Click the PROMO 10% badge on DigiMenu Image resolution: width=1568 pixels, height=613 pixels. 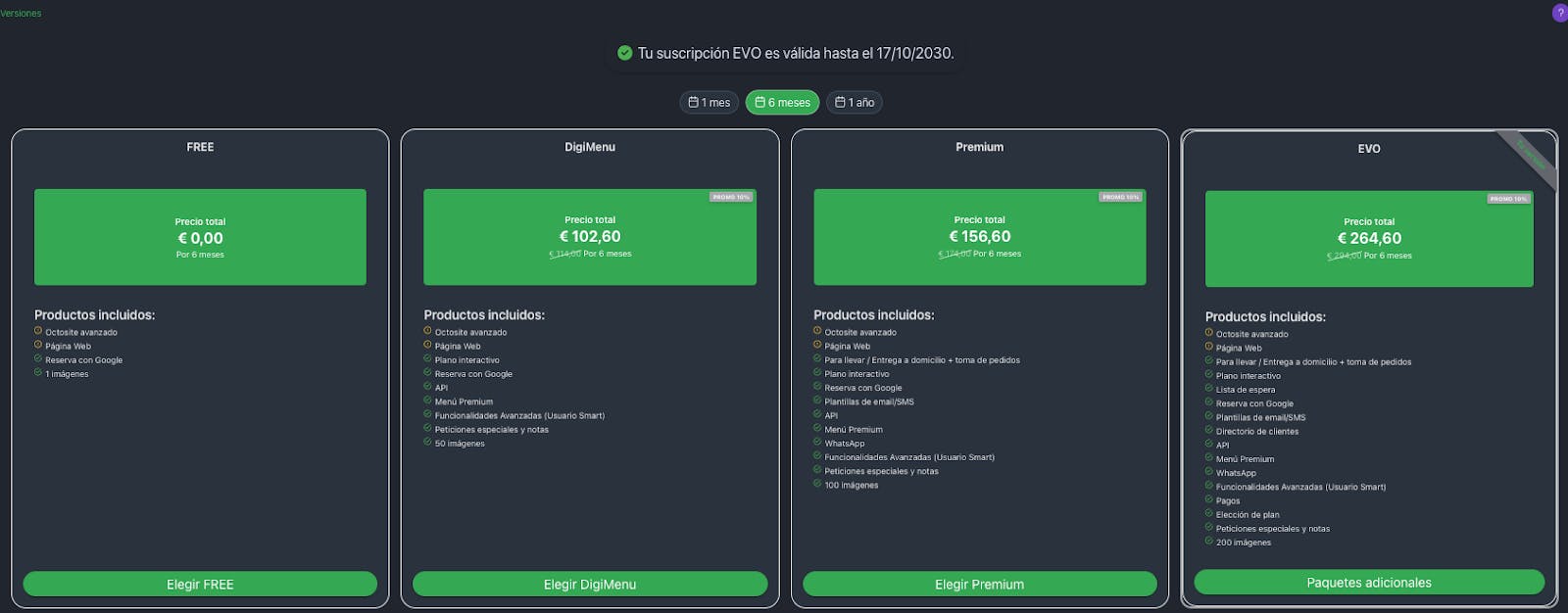[731, 197]
